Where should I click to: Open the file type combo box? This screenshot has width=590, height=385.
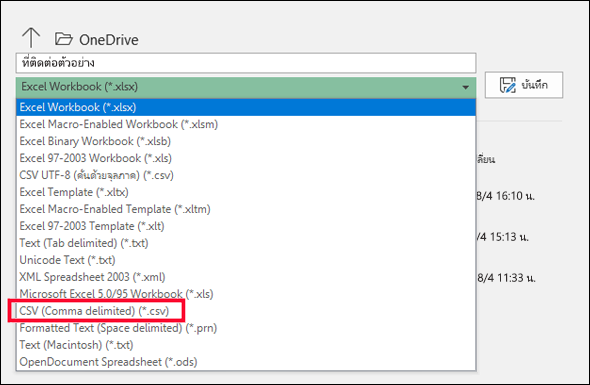pyautogui.click(x=246, y=87)
